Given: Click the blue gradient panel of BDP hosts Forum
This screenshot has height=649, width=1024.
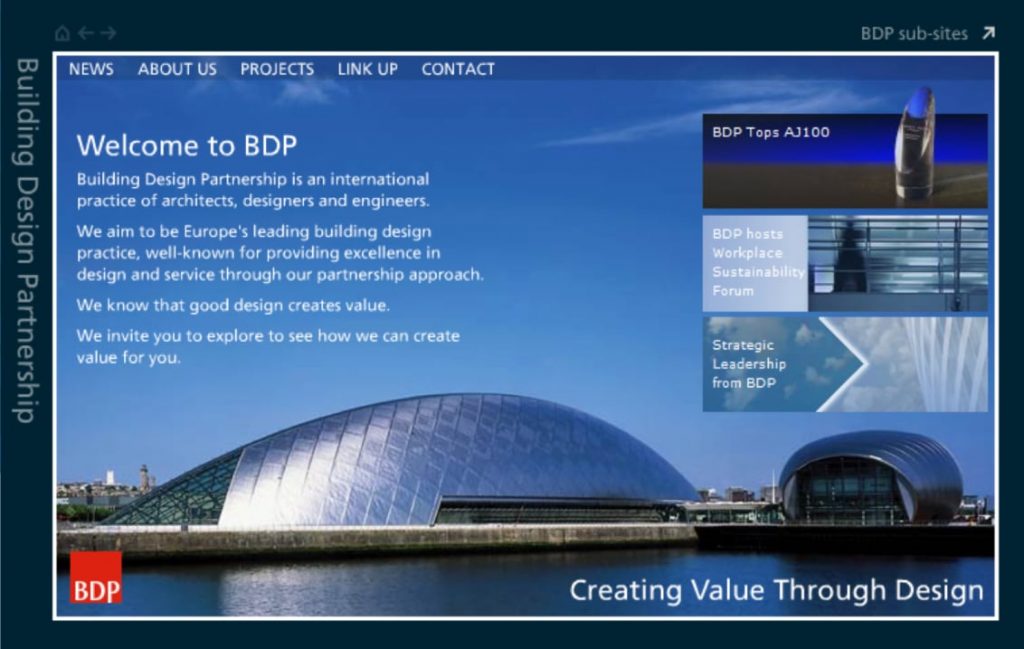Looking at the screenshot, I should [757, 262].
